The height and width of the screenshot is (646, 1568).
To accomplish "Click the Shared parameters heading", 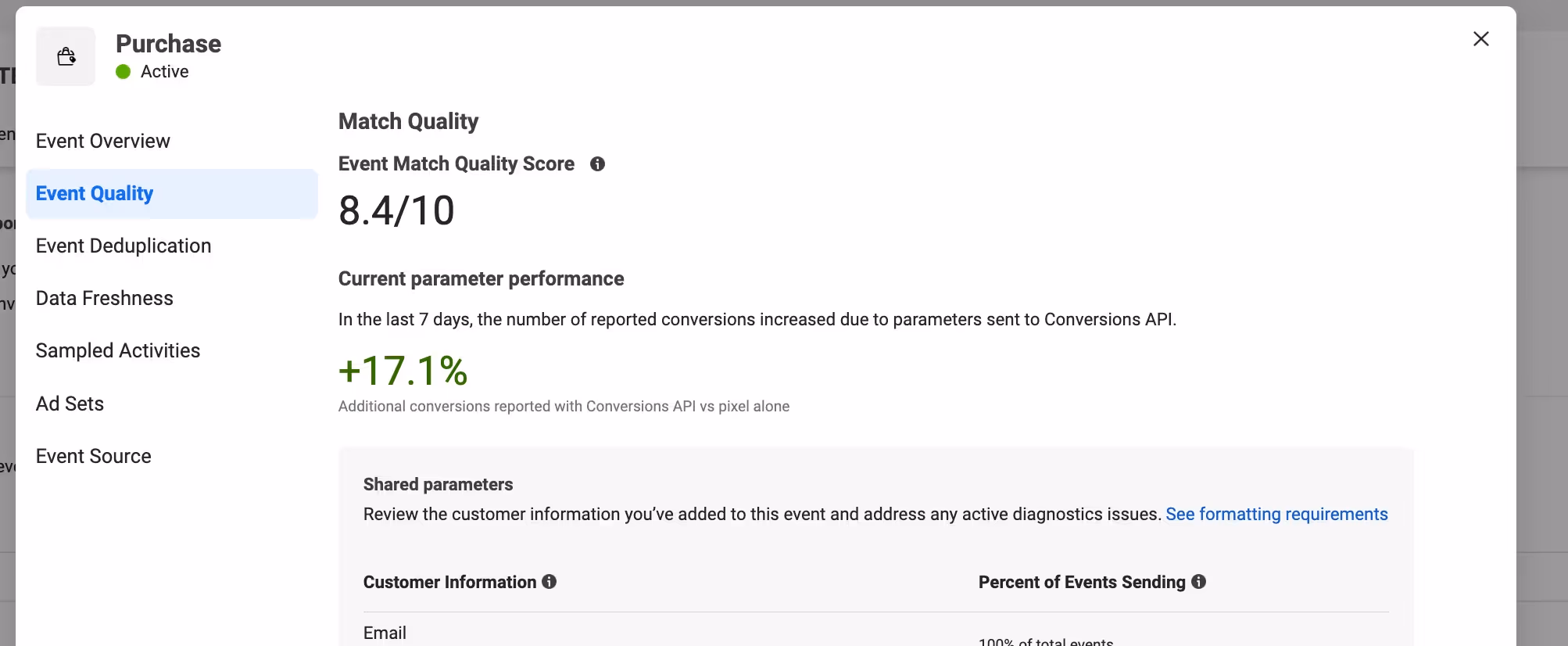I will 438,485.
